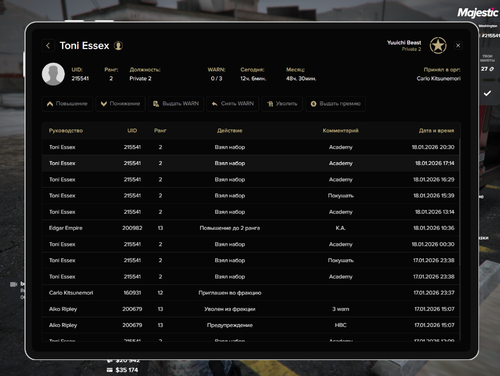
Task: Click the Действие column header
Action: tap(230, 131)
